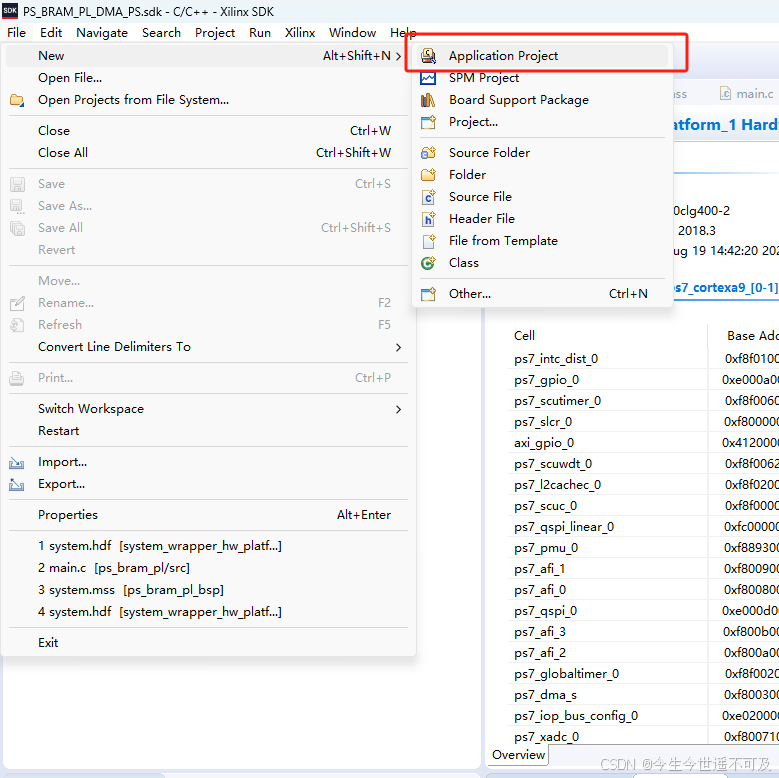The width and height of the screenshot is (779, 778).
Task: Click the Import icon in File menu
Action: (16, 463)
